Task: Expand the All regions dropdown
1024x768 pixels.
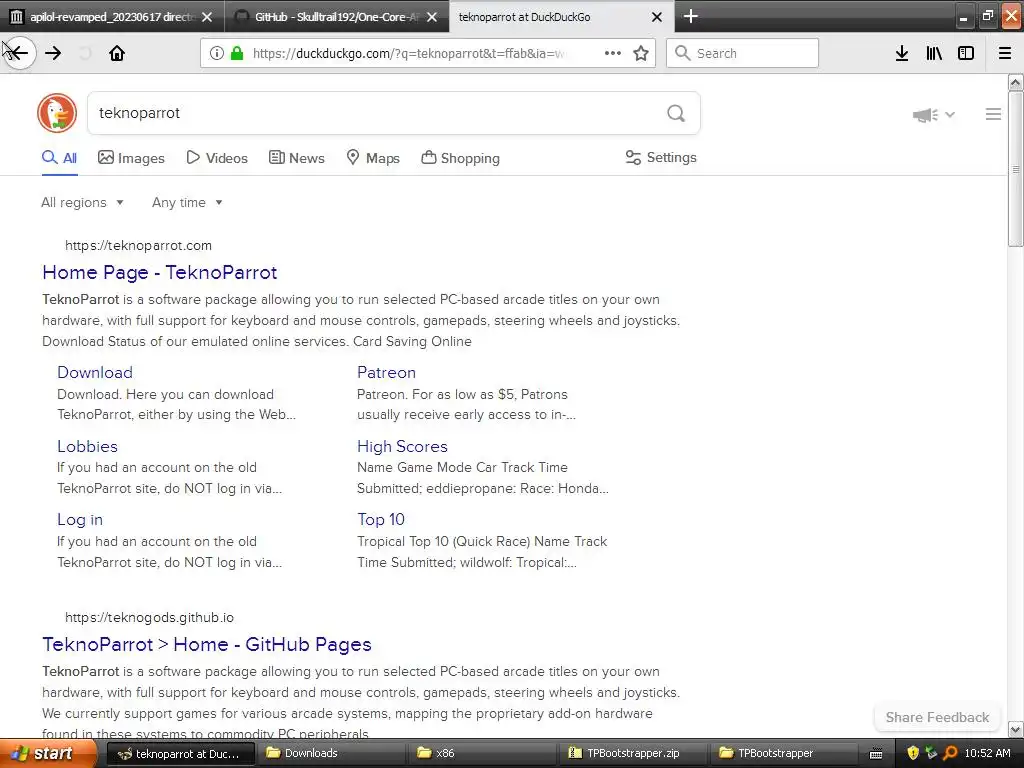Action: tap(82, 202)
